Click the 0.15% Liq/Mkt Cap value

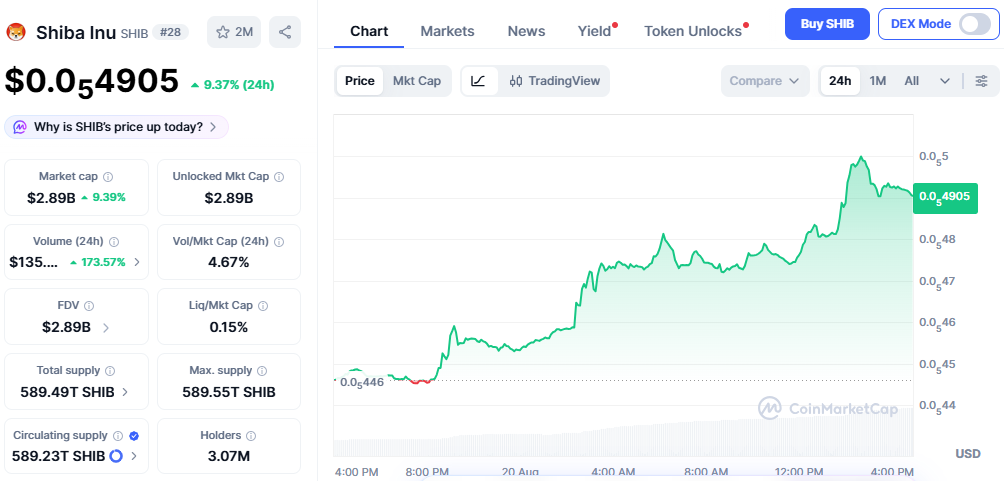(229, 327)
